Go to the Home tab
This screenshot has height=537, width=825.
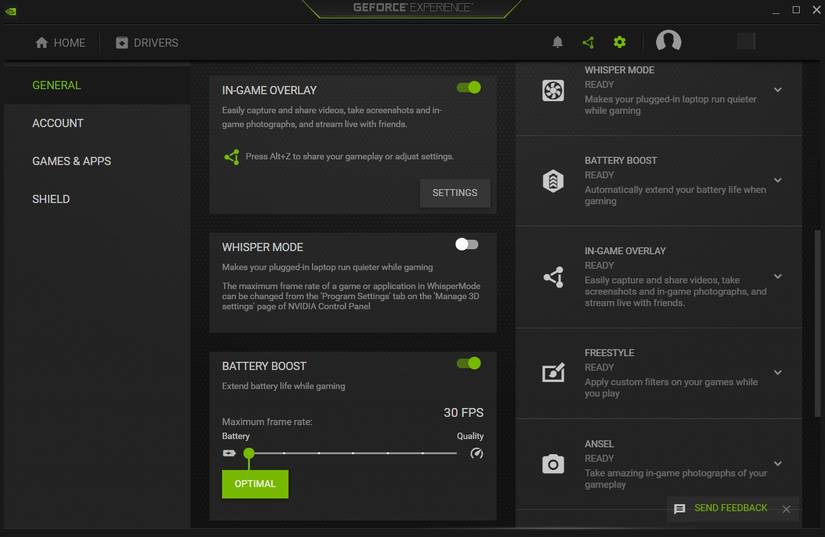tap(60, 43)
